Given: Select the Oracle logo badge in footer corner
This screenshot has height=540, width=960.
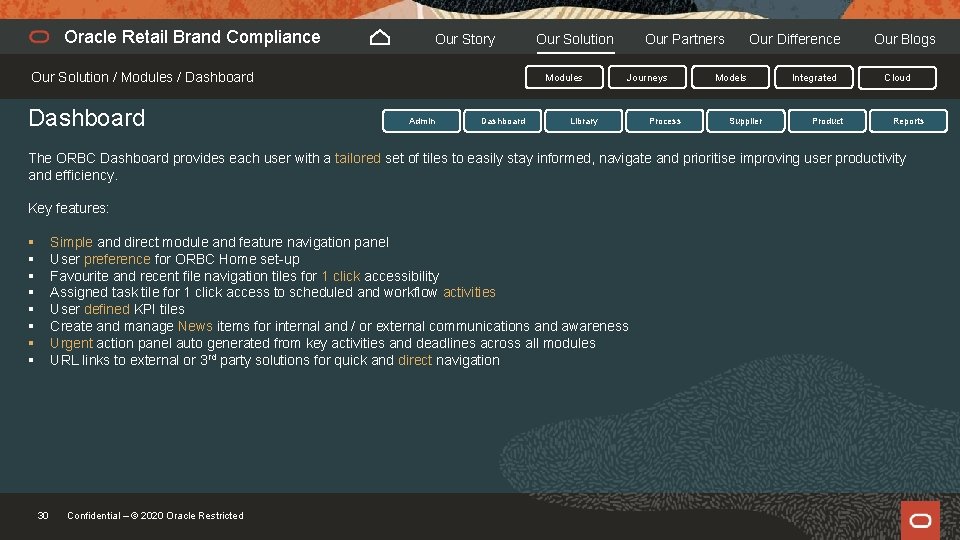Looking at the screenshot, I should [x=920, y=520].
